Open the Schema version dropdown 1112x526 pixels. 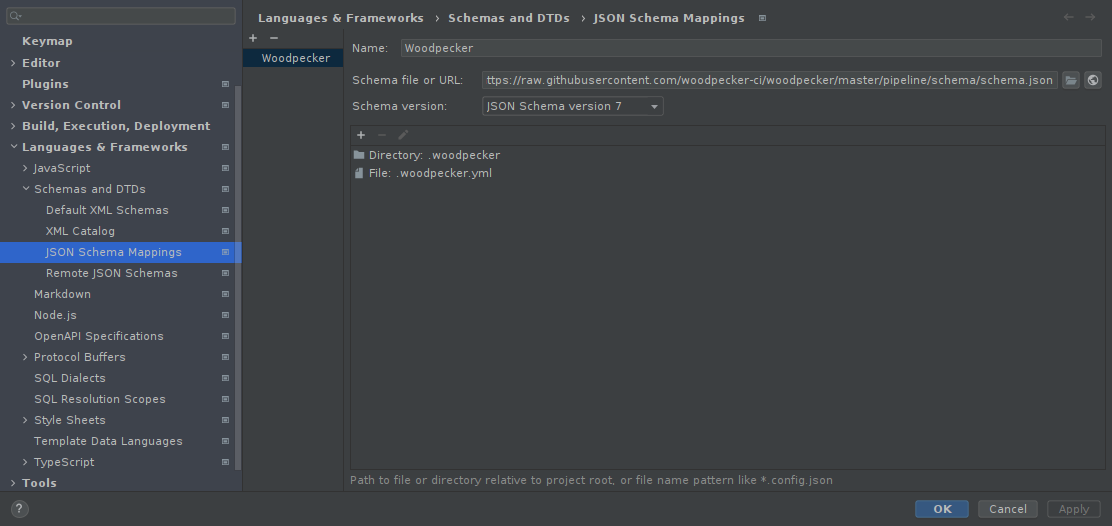click(572, 106)
